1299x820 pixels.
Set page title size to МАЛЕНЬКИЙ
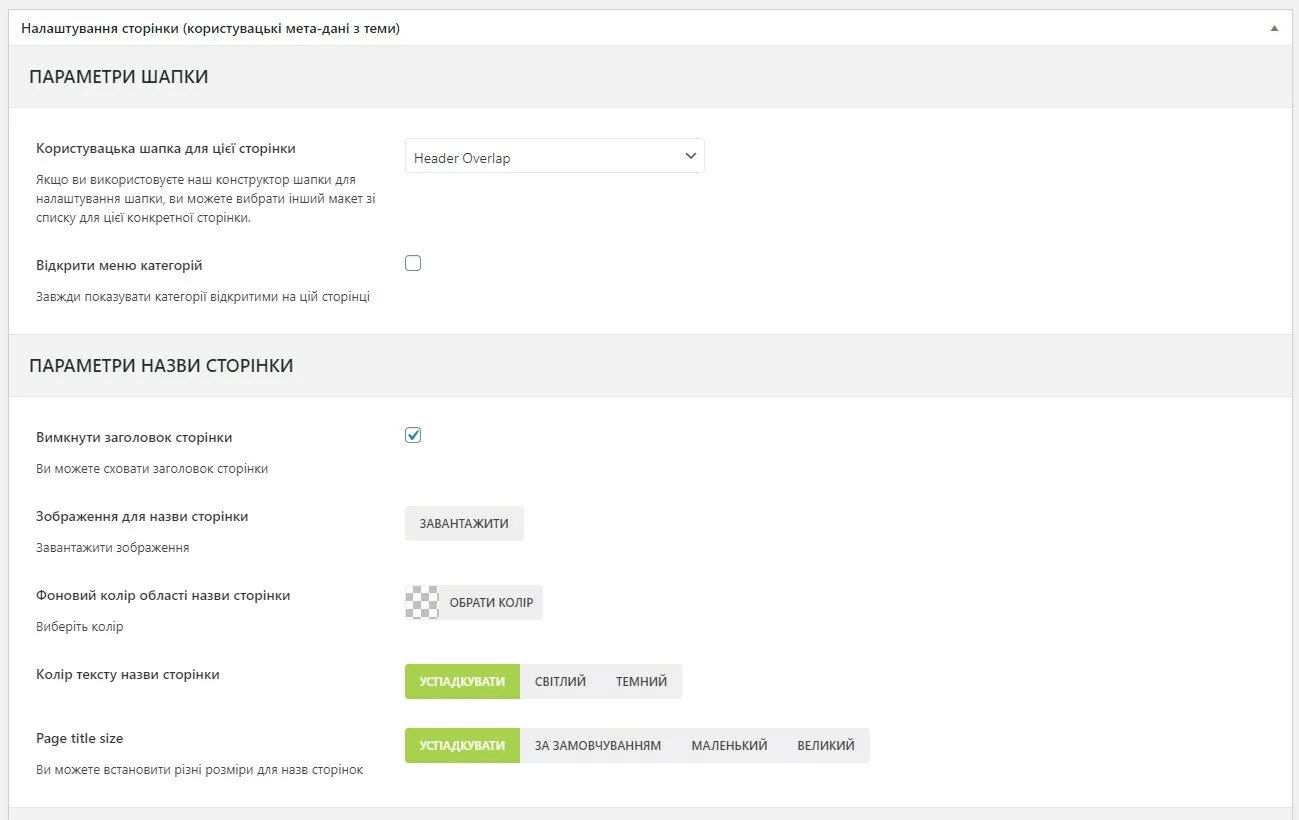tap(729, 746)
